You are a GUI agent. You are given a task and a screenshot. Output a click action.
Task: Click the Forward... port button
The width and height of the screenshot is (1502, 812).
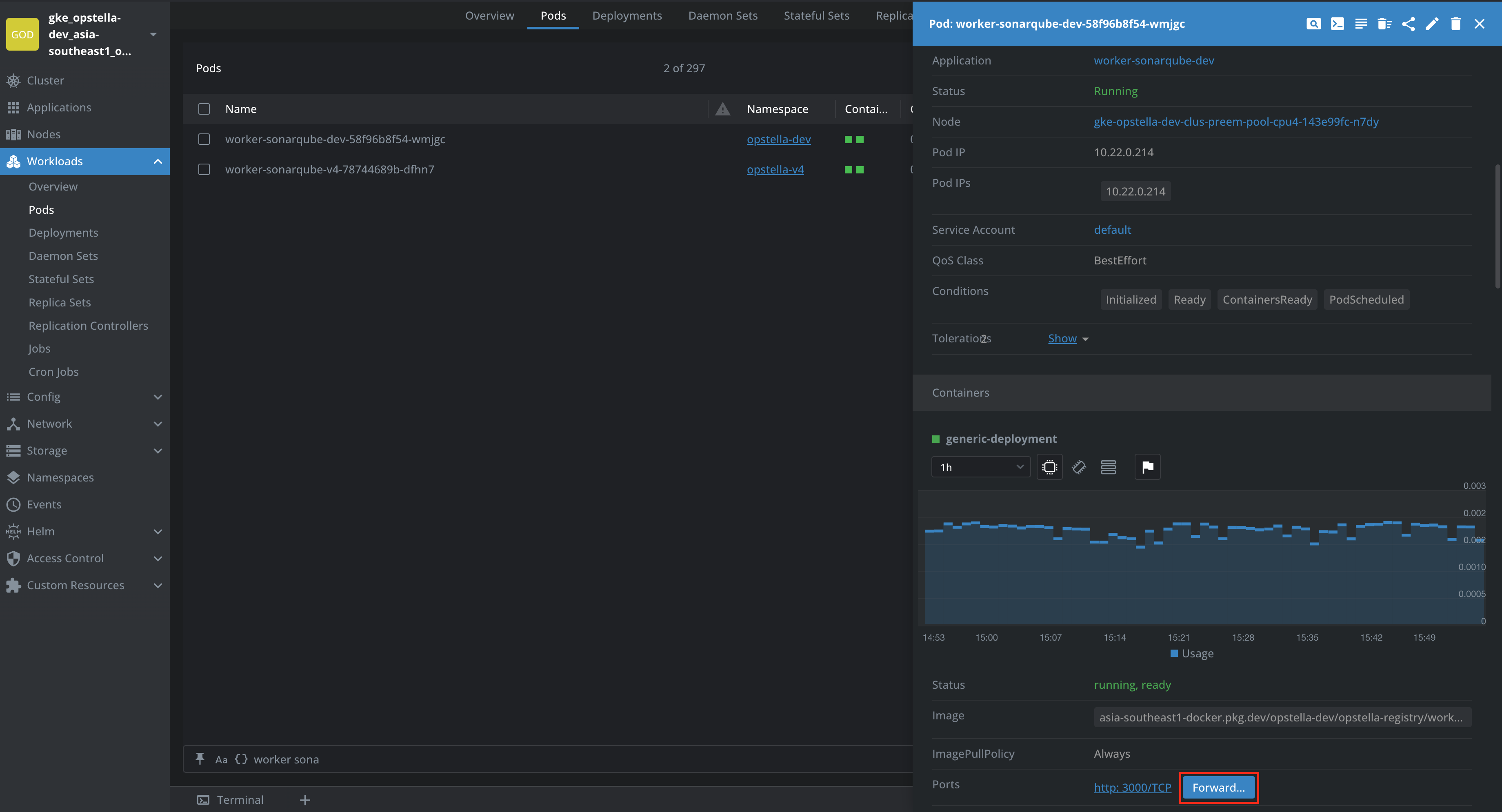[1218, 788]
